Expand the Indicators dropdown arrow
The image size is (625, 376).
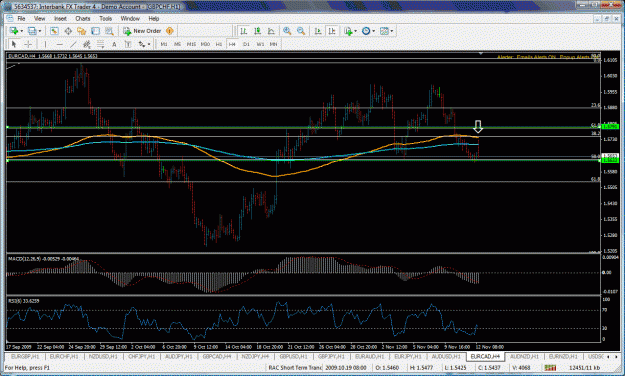(x=356, y=31)
